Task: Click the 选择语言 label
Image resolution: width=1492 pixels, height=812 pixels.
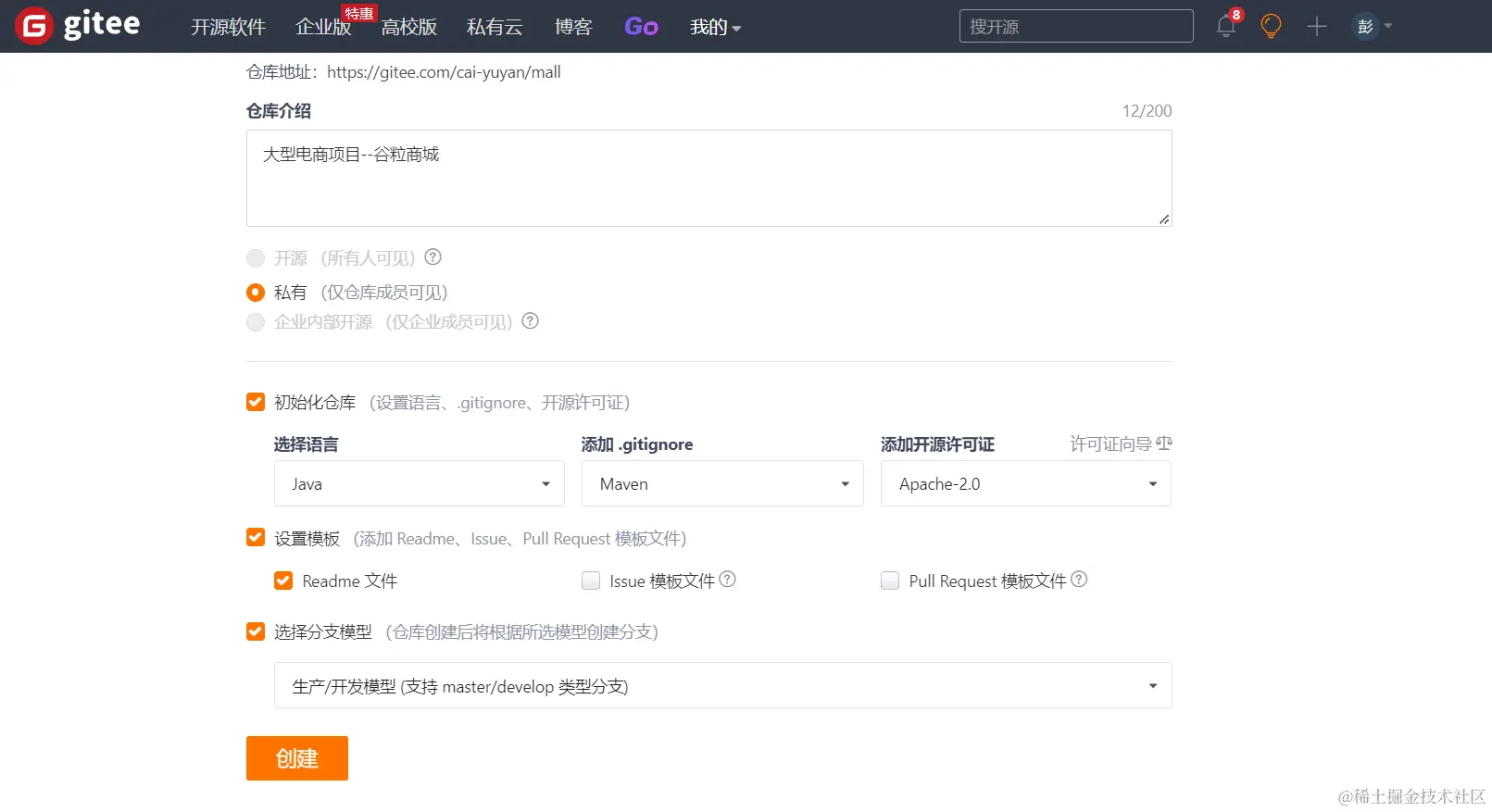Action: pos(307,444)
